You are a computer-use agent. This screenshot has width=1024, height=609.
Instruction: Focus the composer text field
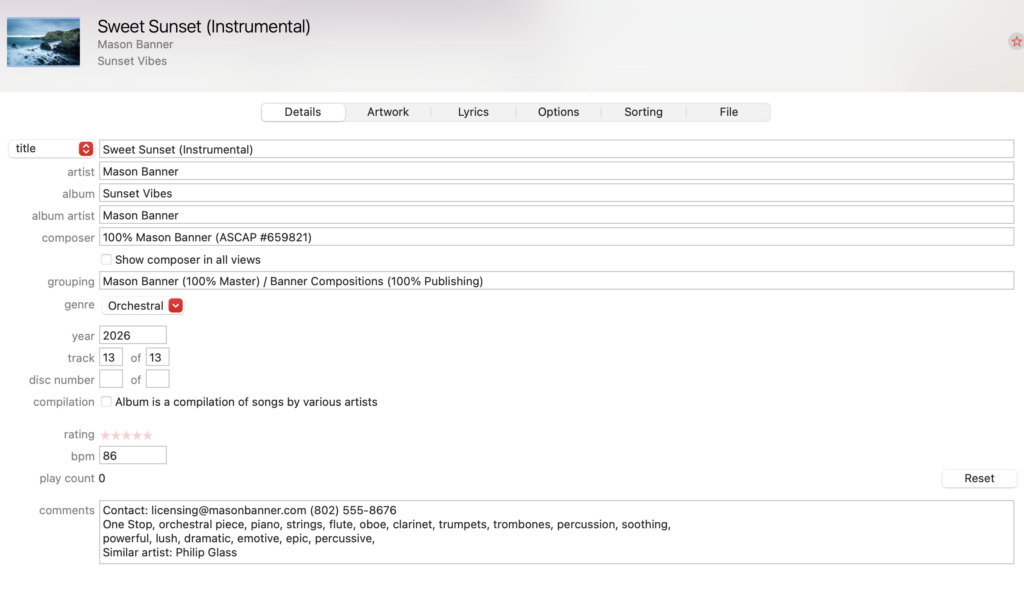click(556, 238)
